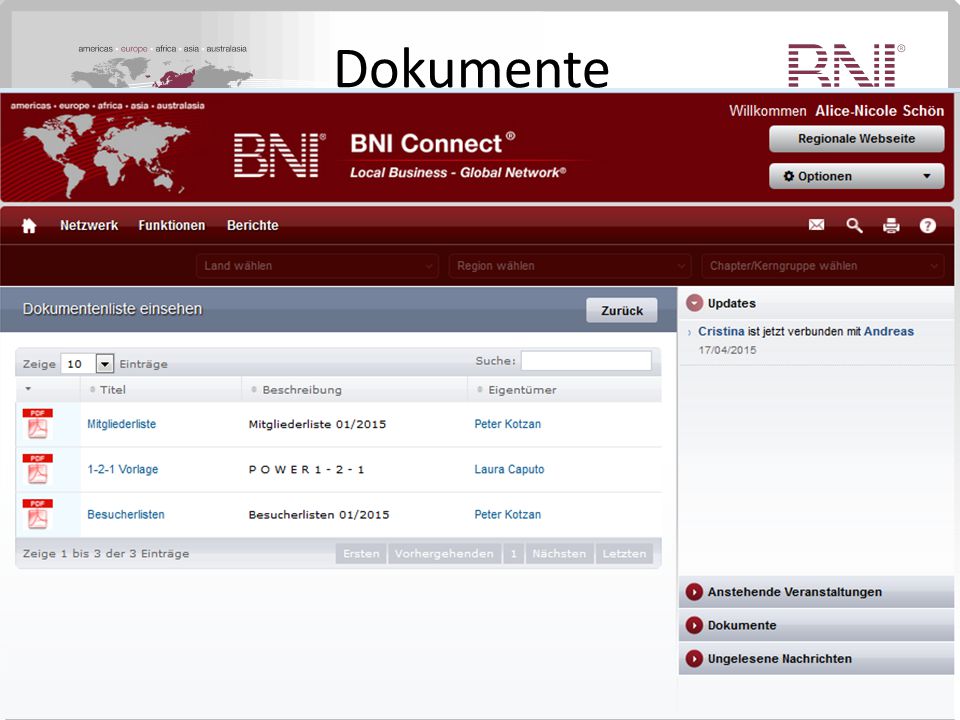Click the white BNI logo in the header
The image size is (960, 720).
(279, 156)
